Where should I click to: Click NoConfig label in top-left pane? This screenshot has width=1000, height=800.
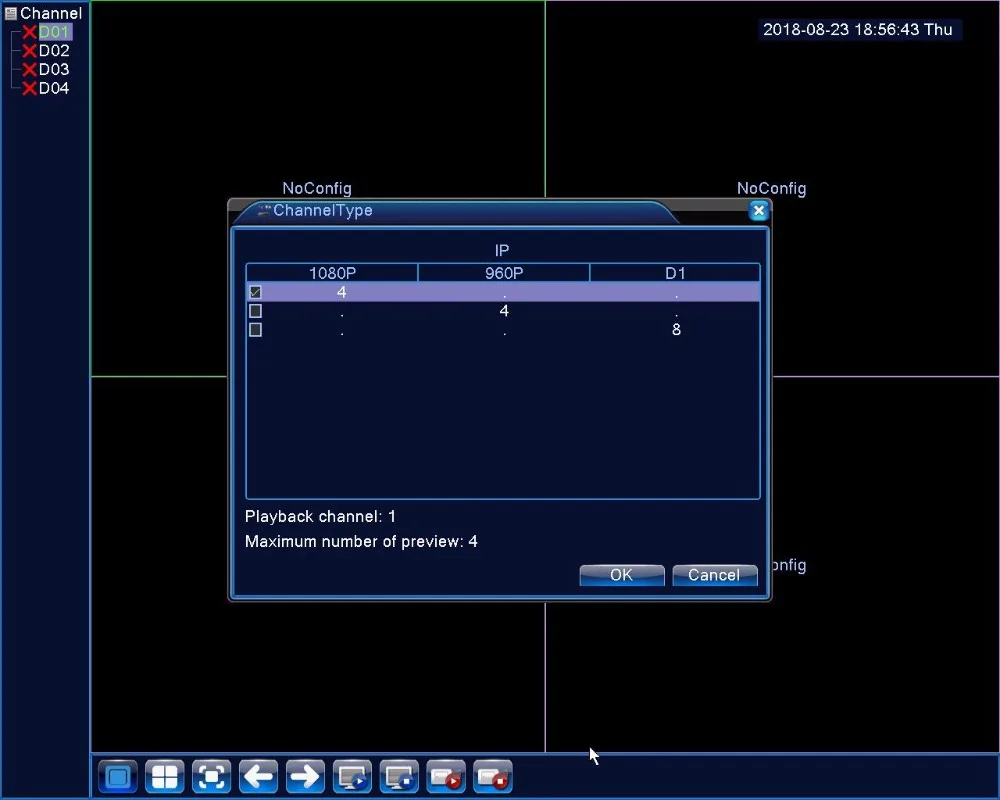pos(317,188)
